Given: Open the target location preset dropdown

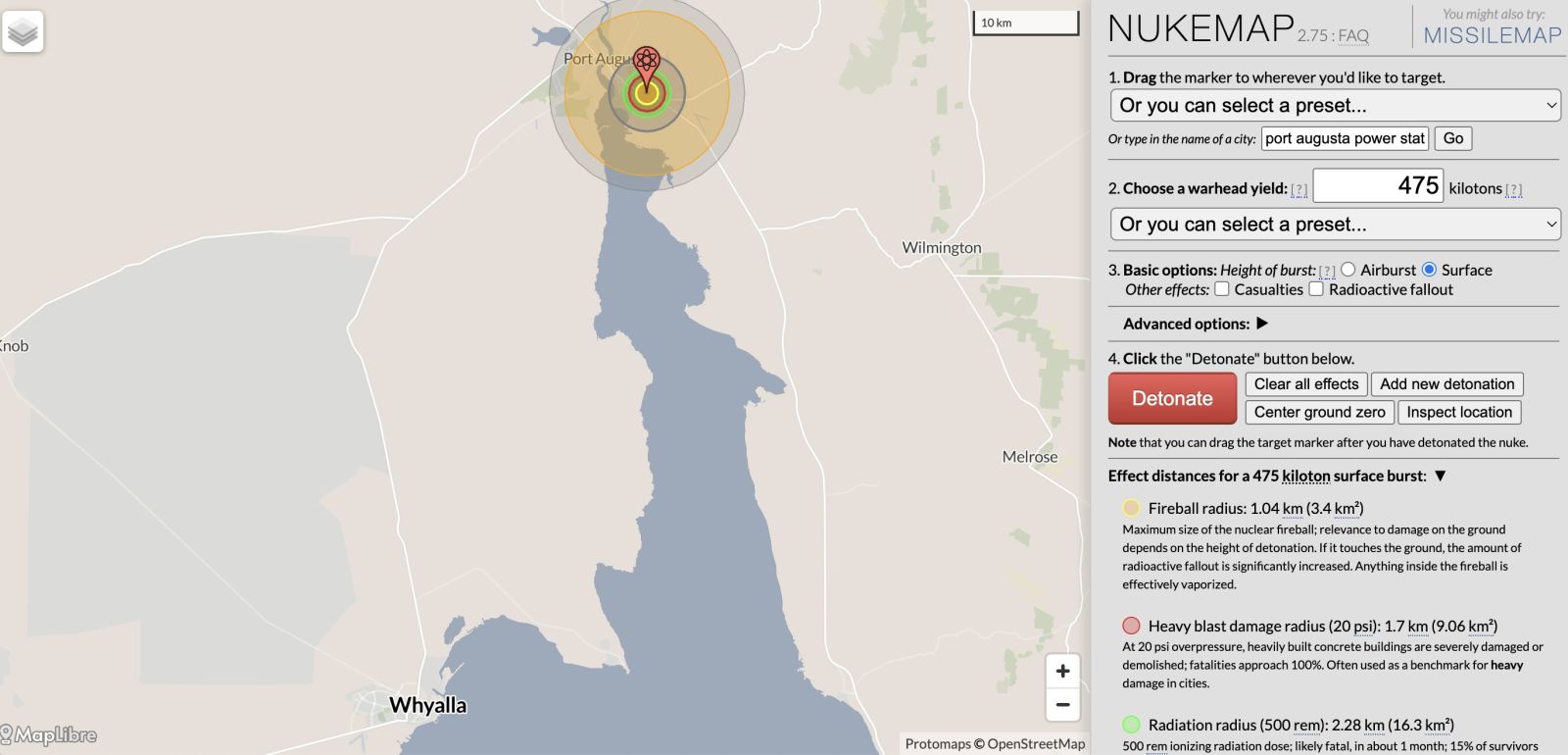Looking at the screenshot, I should (1335, 105).
